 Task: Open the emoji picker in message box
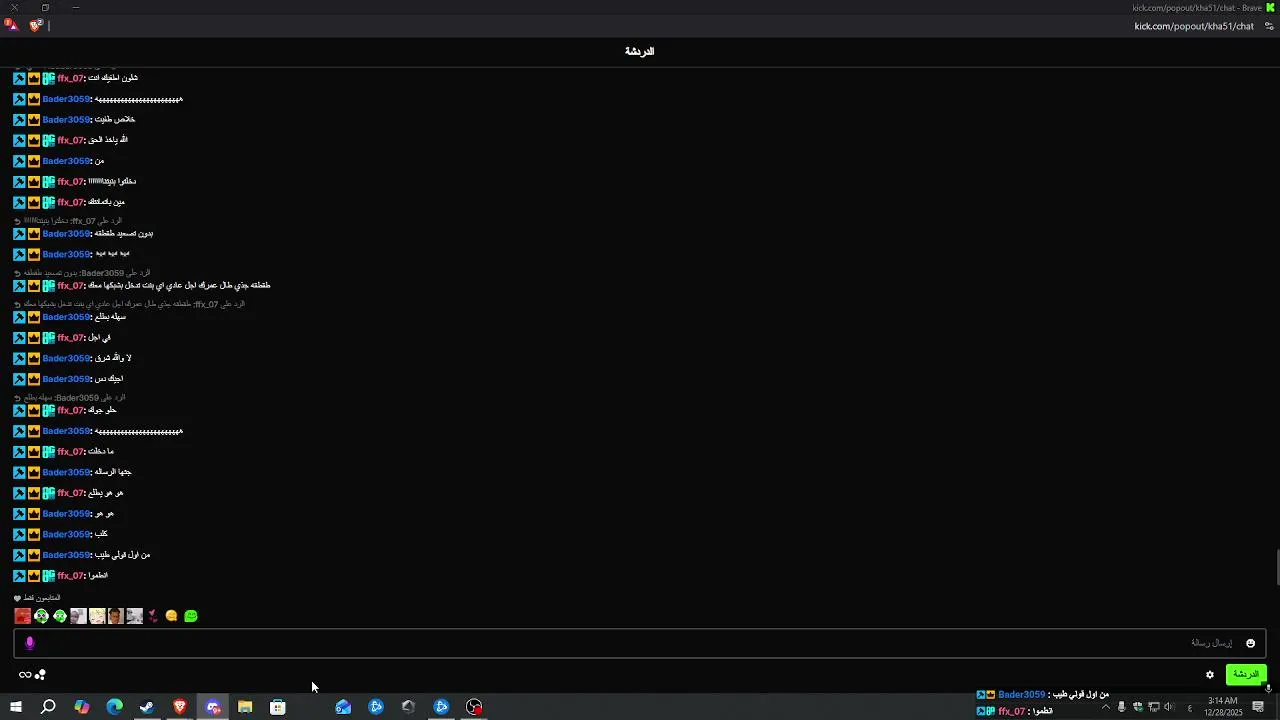pos(1250,643)
